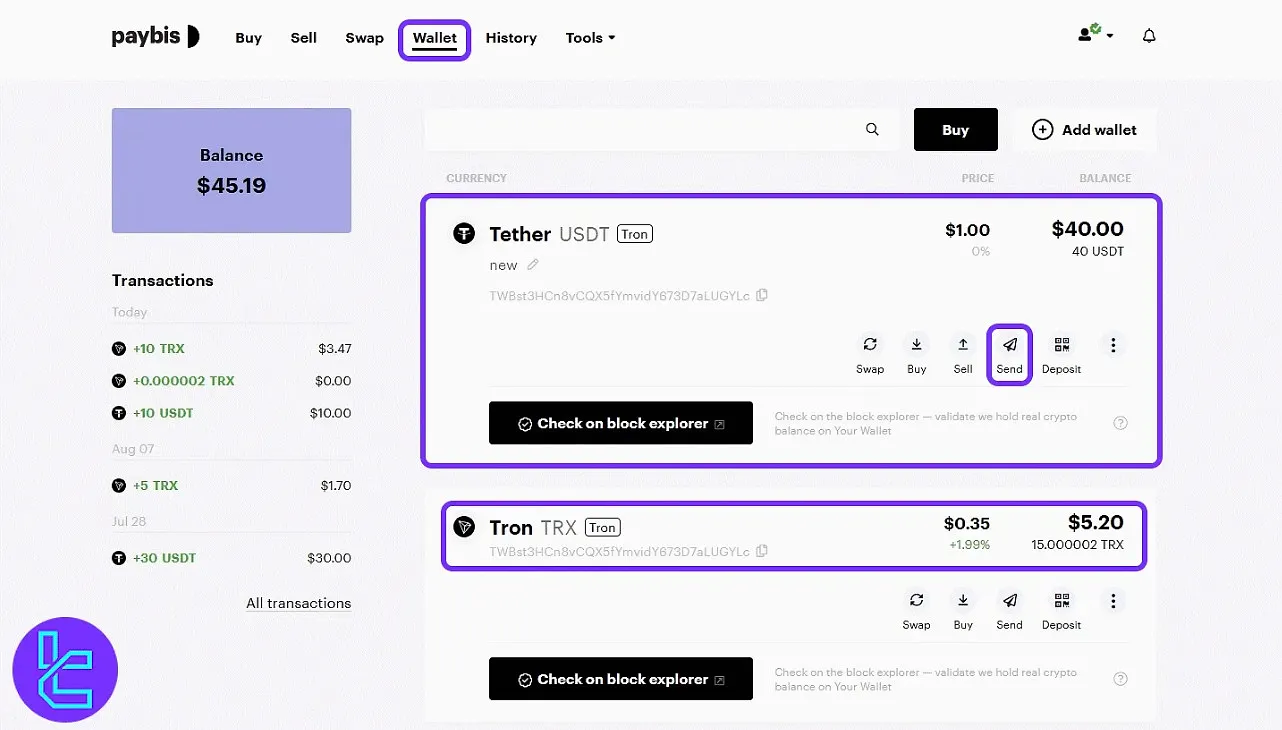This screenshot has height=730, width=1282.
Task: Open the Swap page from navigation
Action: click(x=364, y=38)
